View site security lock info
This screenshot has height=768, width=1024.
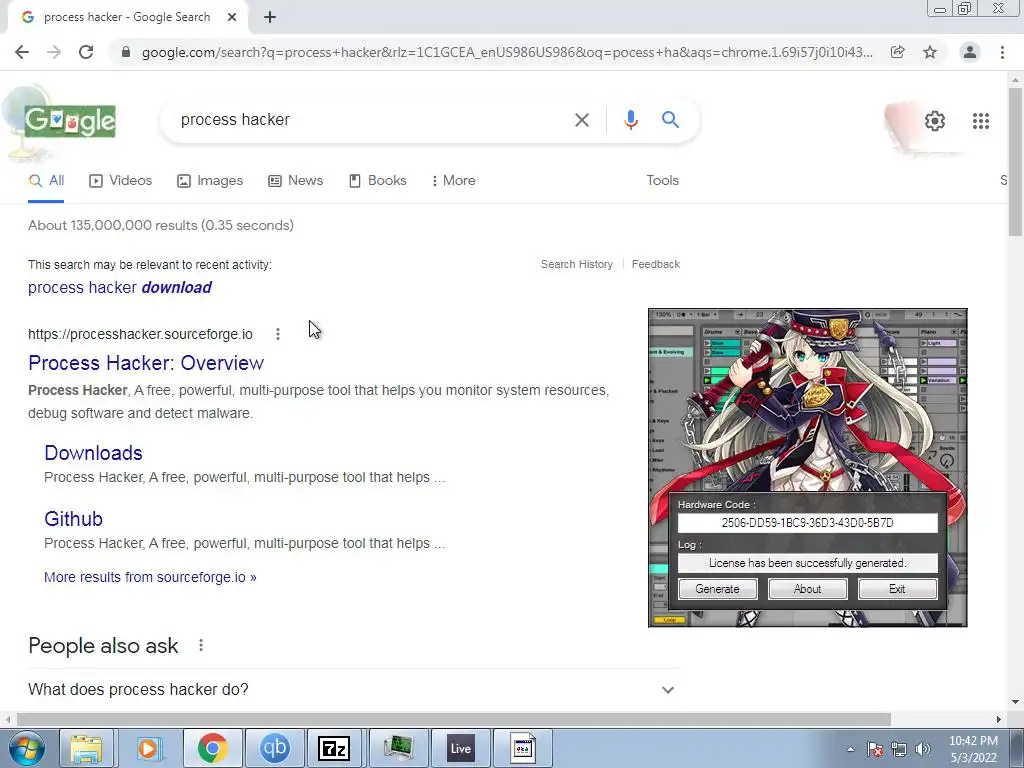pos(126,52)
